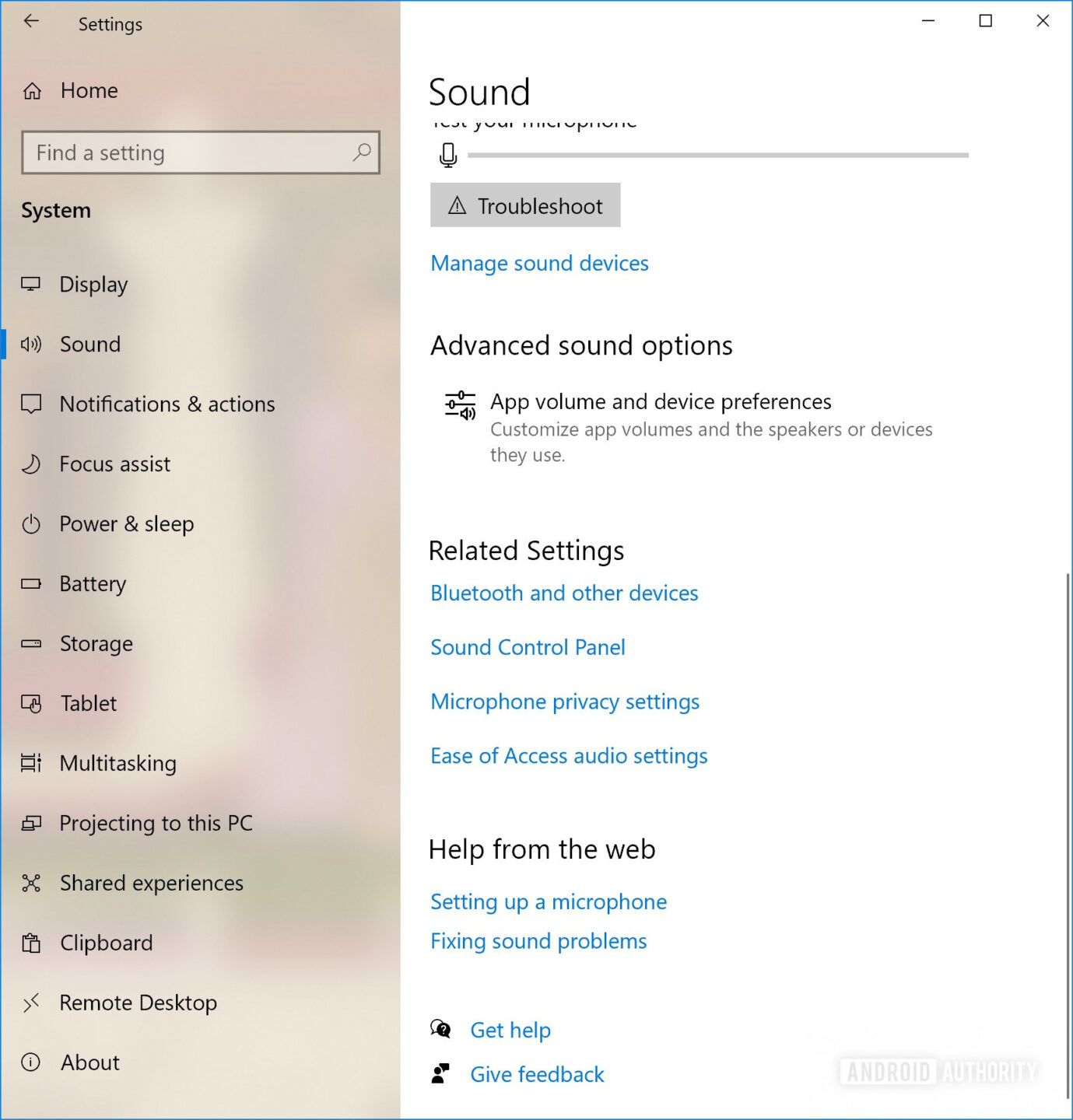The width and height of the screenshot is (1073, 1120).
Task: Select the Battery icon in sidebar
Action: (x=31, y=583)
